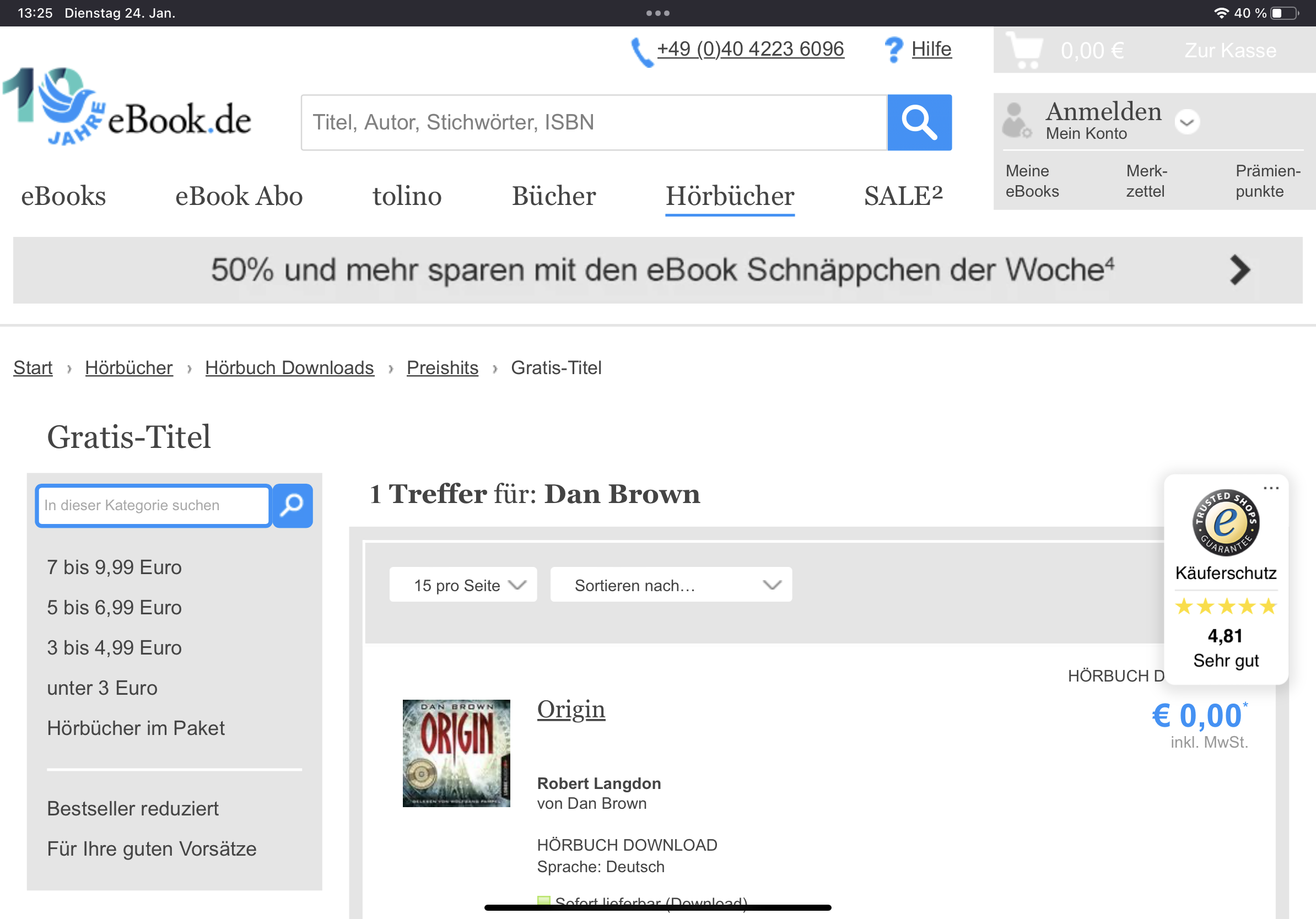1316x919 pixels.
Task: Click the Hörbücher breadcrumb link
Action: click(128, 368)
